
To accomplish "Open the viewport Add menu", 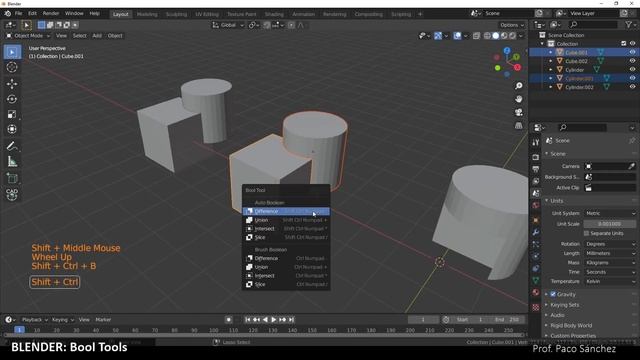I will point(97,36).
